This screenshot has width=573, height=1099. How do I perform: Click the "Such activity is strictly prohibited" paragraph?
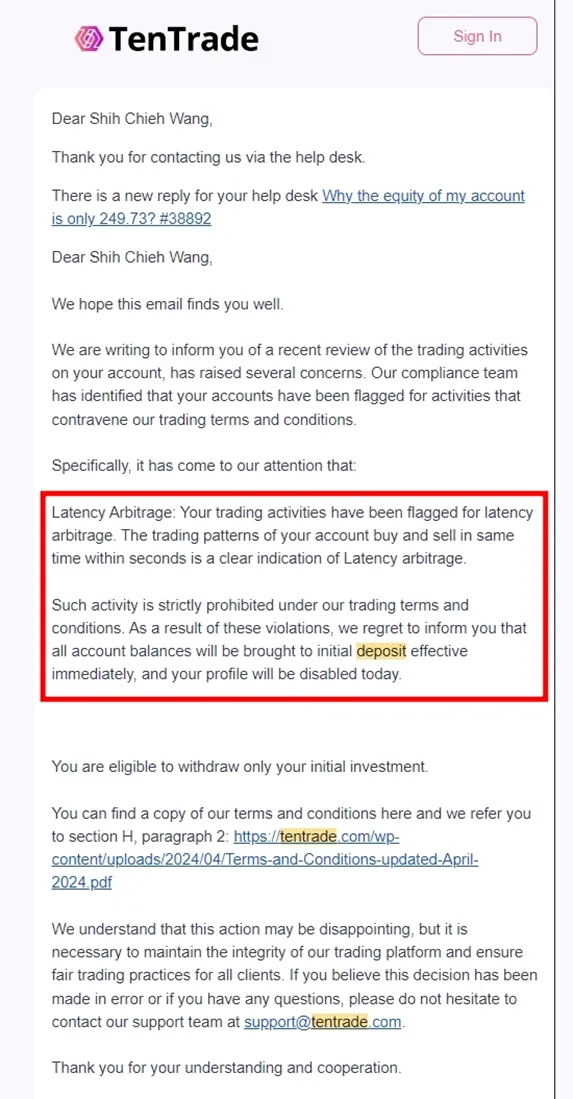289,640
